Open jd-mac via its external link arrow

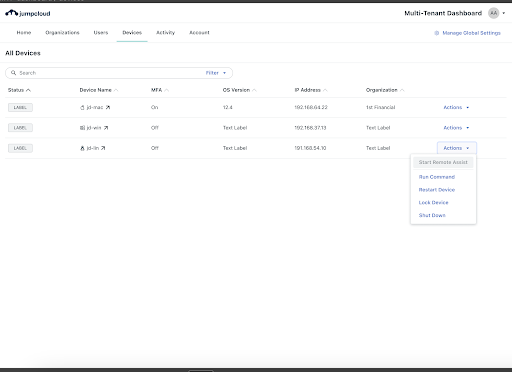[108, 107]
